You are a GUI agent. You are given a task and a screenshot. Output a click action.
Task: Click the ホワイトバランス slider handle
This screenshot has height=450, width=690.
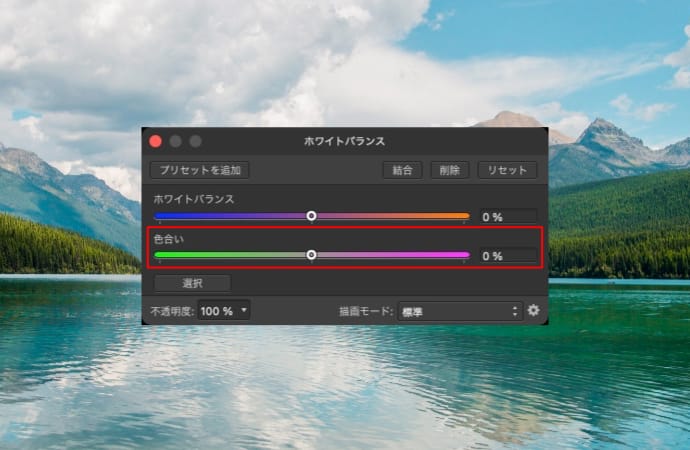(312, 216)
